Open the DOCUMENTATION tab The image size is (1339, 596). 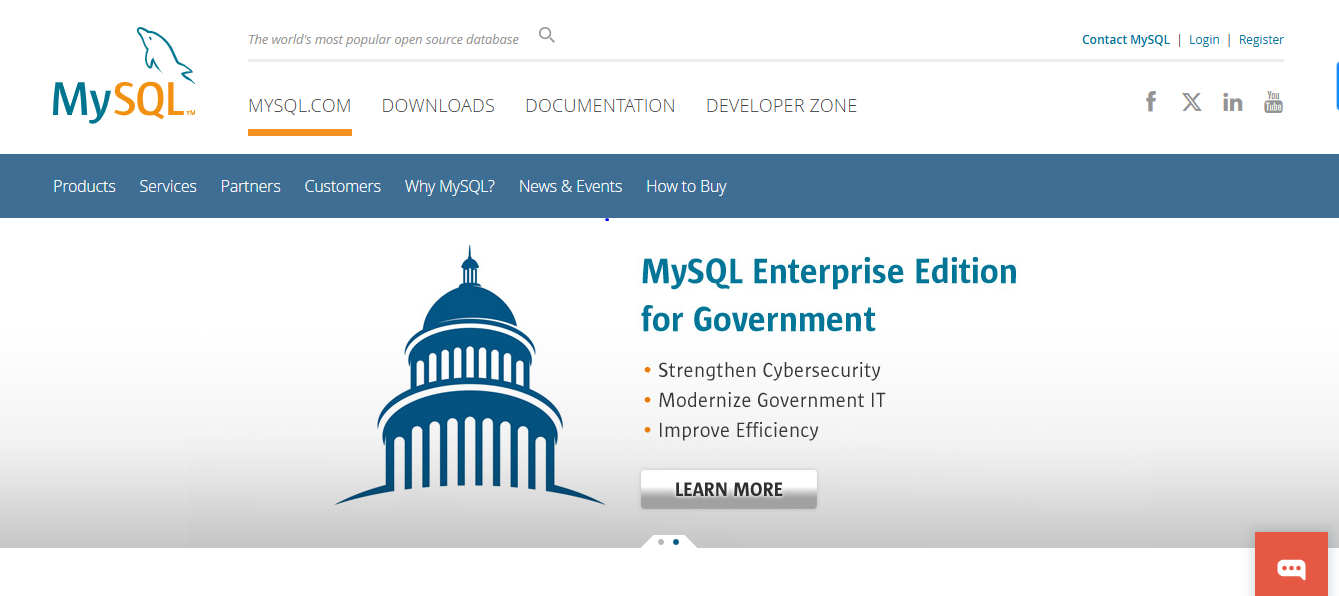[x=600, y=105]
